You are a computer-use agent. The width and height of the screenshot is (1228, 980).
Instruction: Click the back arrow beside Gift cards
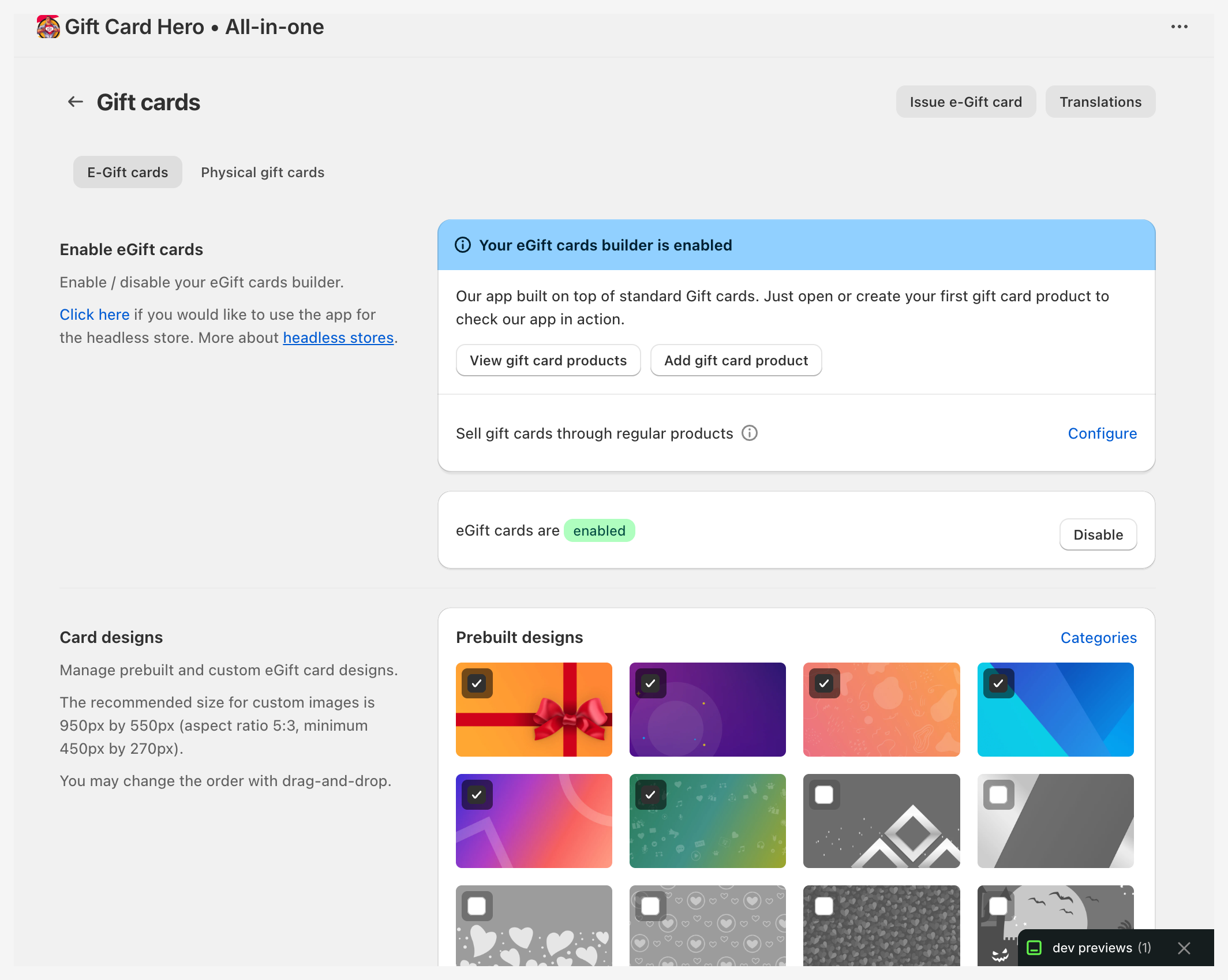tap(76, 102)
